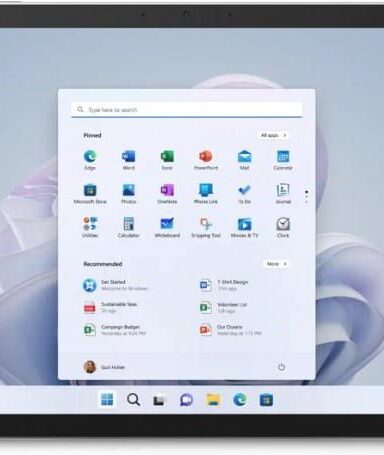Launch PowerPoint from pinned apps
Image resolution: width=384 pixels, height=455 pixels.
pyautogui.click(x=206, y=159)
